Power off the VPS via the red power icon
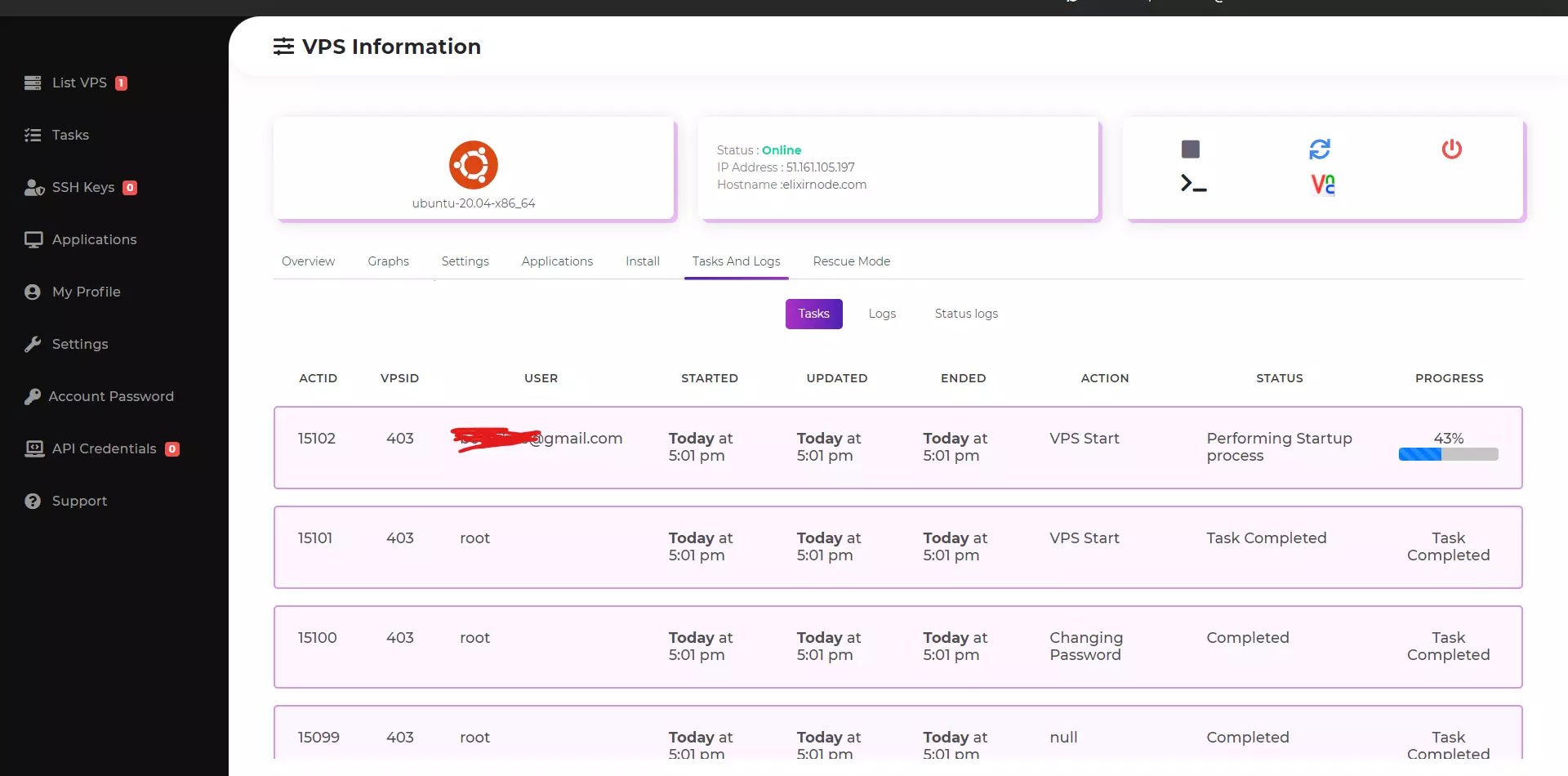This screenshot has width=1568, height=776. 1451,149
